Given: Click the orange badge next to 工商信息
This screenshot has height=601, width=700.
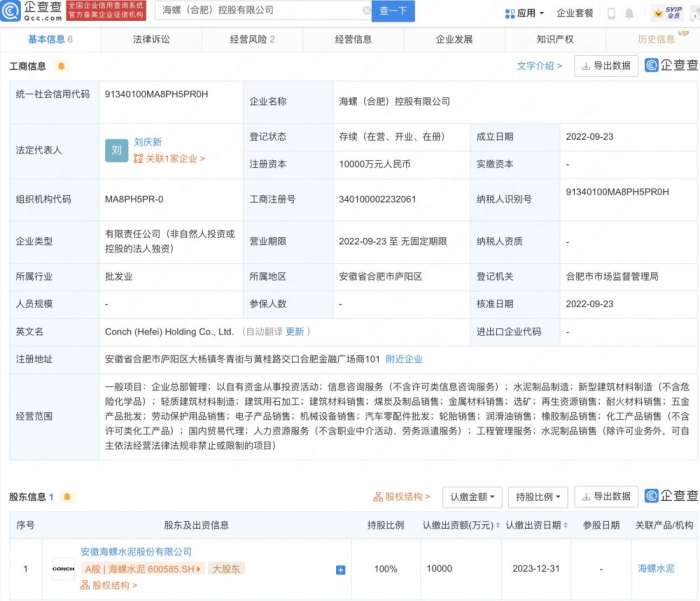Looking at the screenshot, I should [x=61, y=66].
